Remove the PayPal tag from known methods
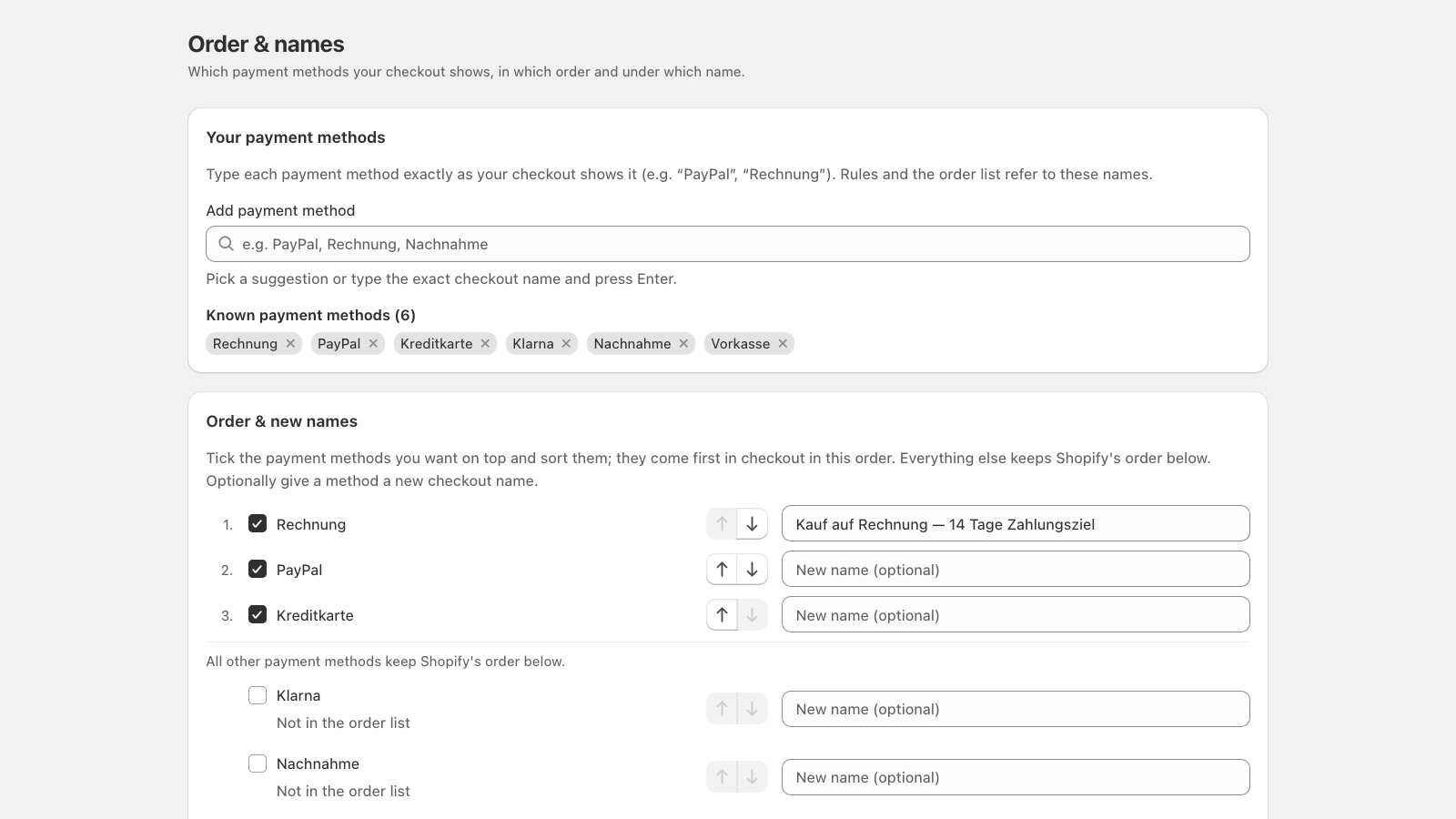This screenshot has width=1456, height=819. click(x=373, y=343)
